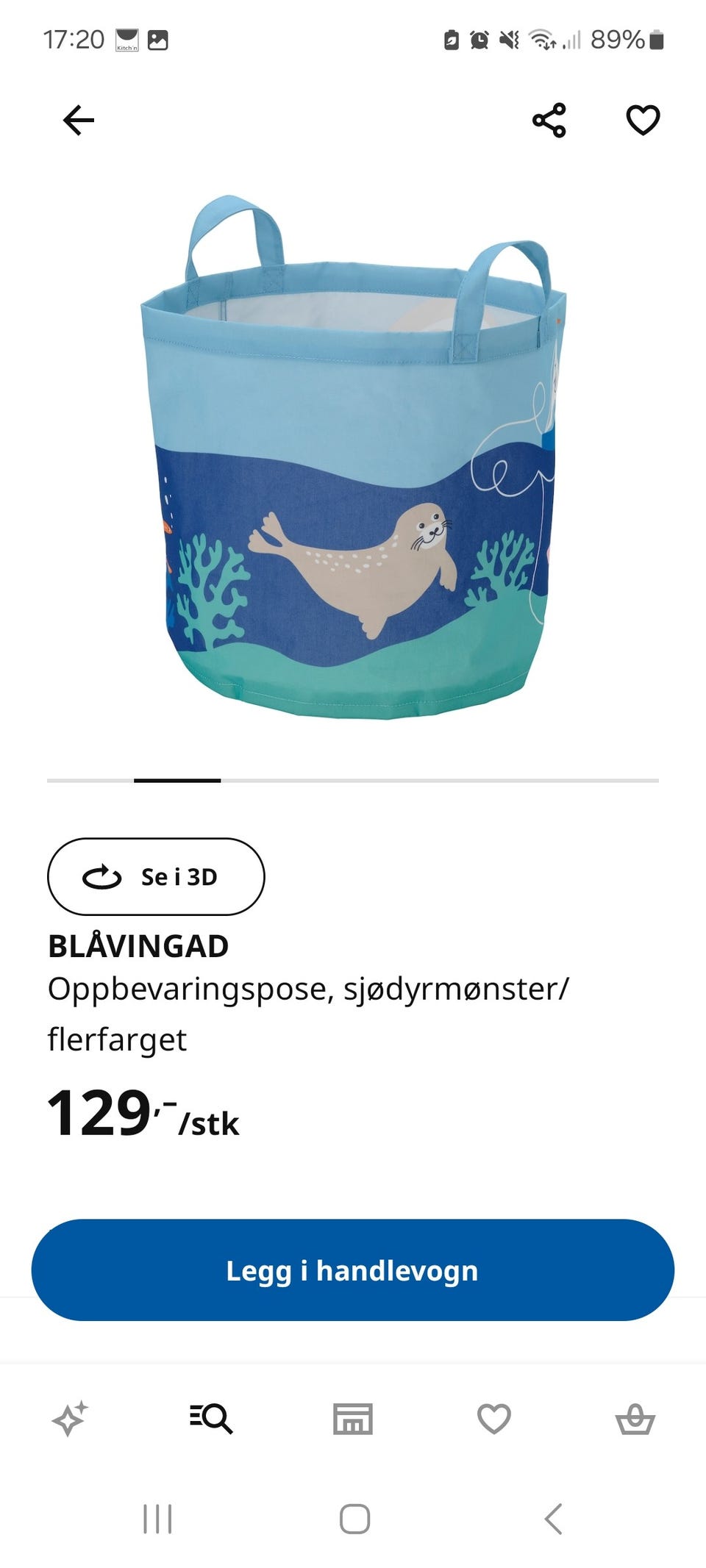Tap Oppbevaringspose product description text

point(308,1014)
